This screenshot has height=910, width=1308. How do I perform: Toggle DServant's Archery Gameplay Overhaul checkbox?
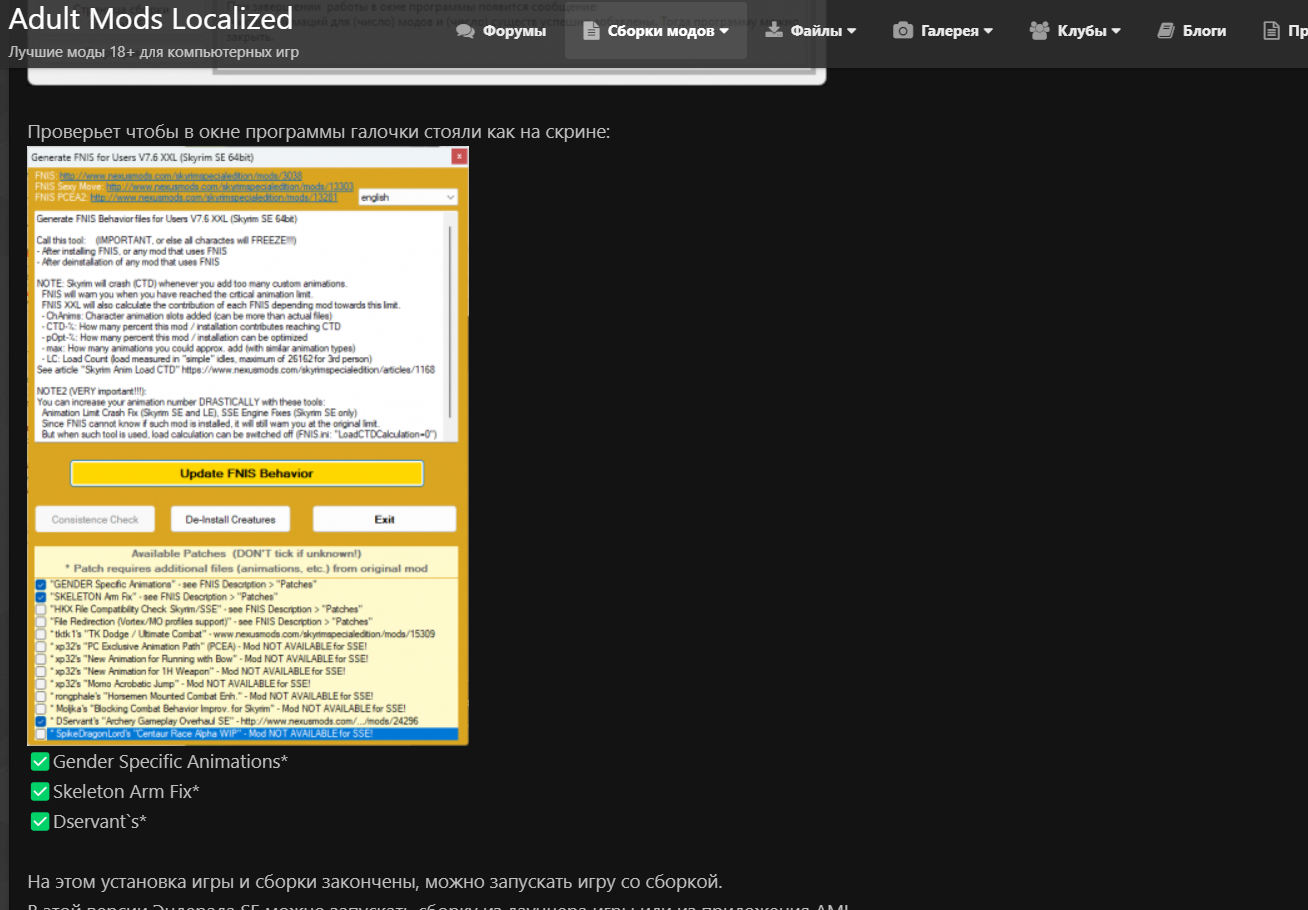pos(41,721)
